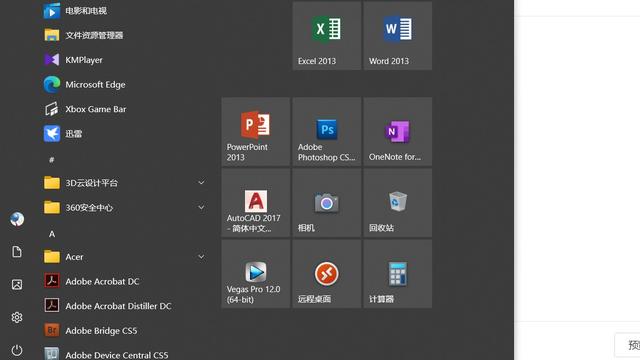
Task: Open 文件资源管理器 from the app list
Action: click(124, 35)
